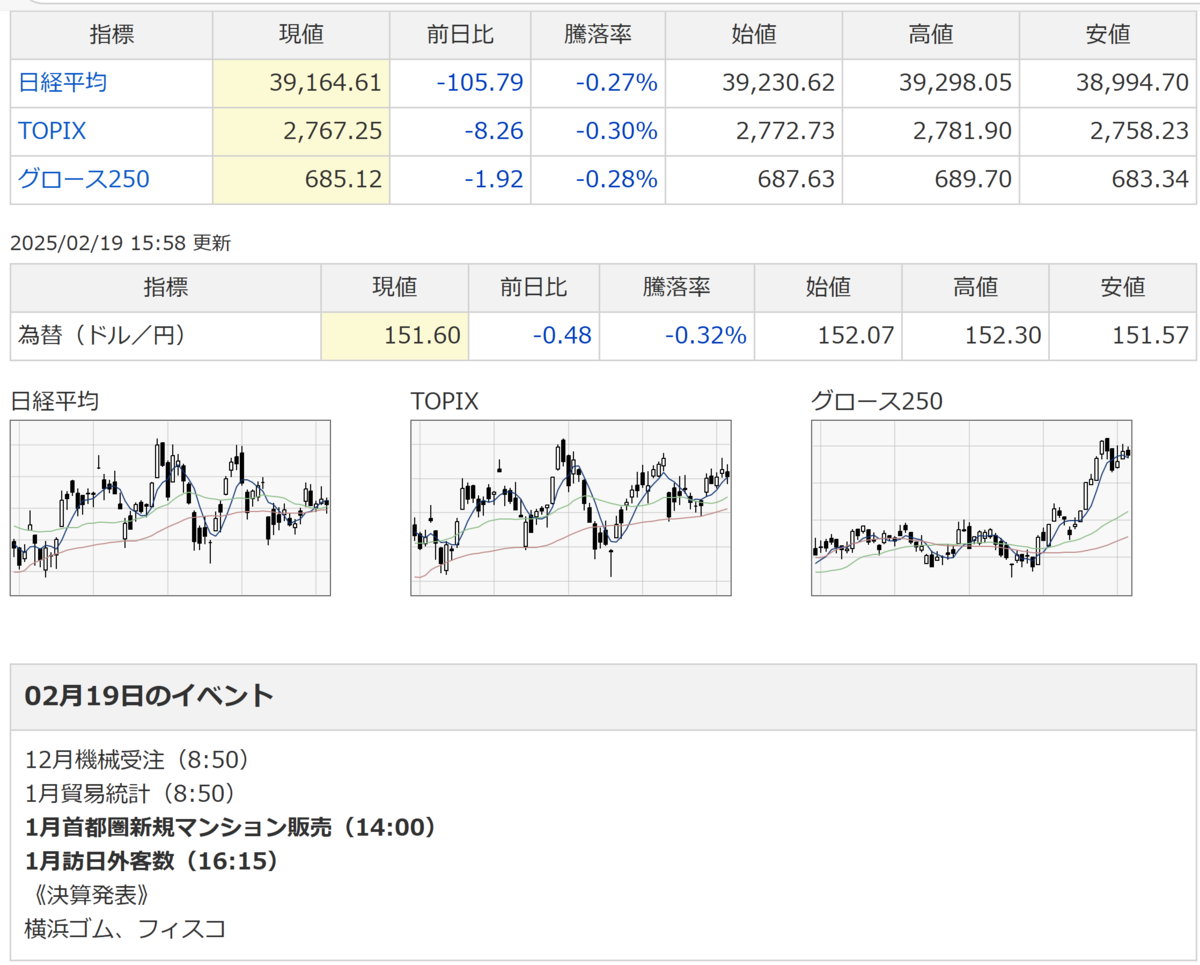Select TOPIX low value 2,758.23
1200x965 pixels.
[x=1140, y=131]
